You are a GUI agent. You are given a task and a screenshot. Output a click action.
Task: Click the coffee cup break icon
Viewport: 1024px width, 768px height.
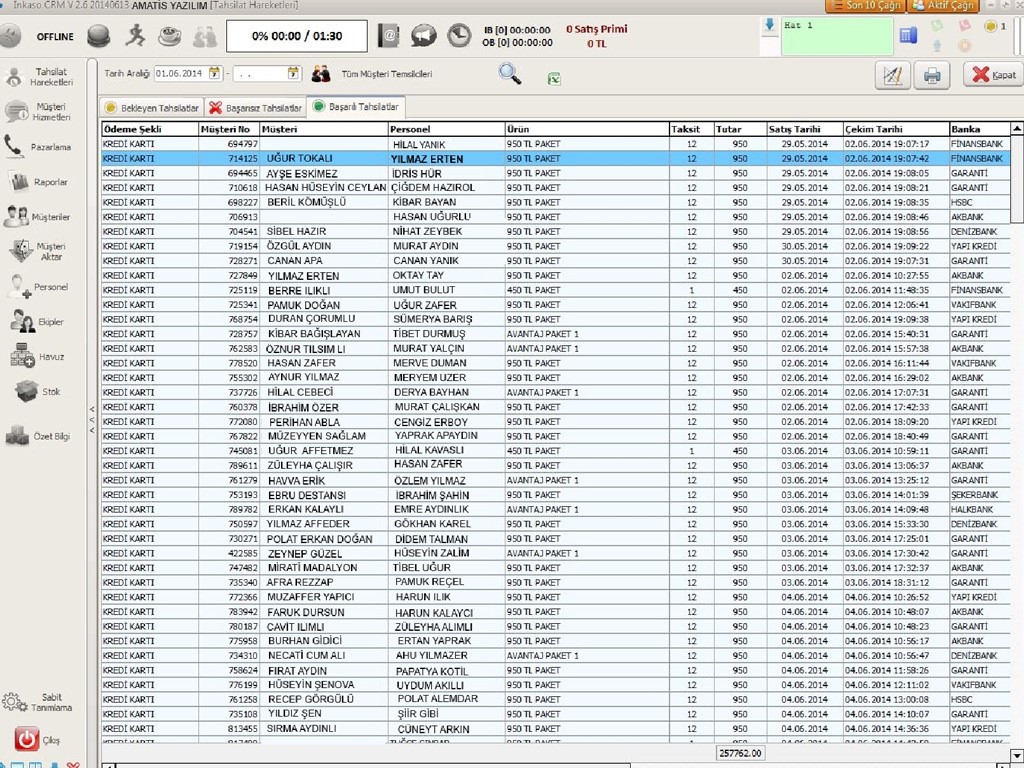tap(170, 35)
